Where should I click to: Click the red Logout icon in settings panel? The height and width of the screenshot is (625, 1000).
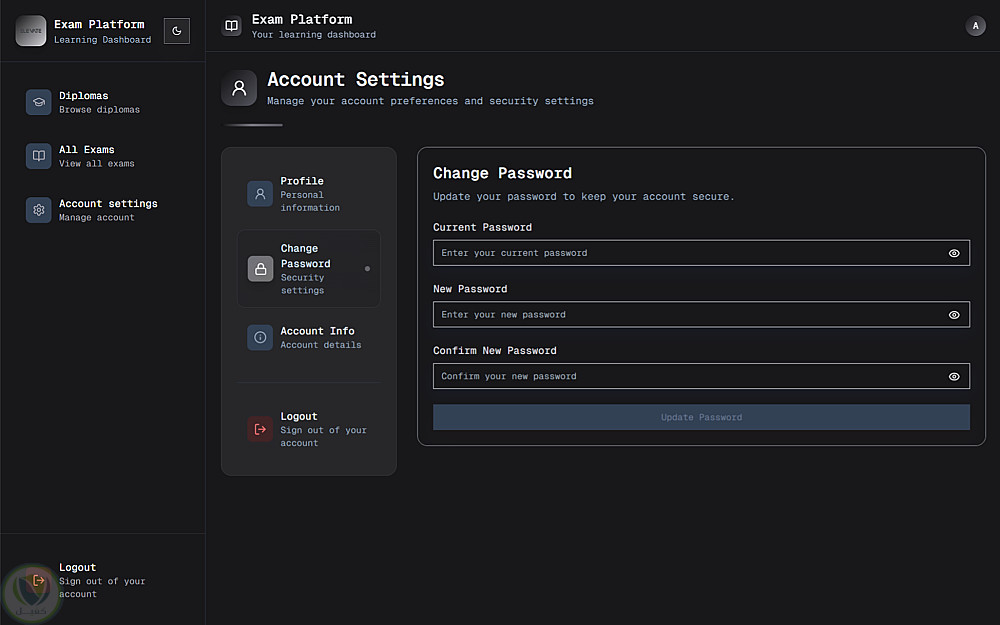(260, 429)
